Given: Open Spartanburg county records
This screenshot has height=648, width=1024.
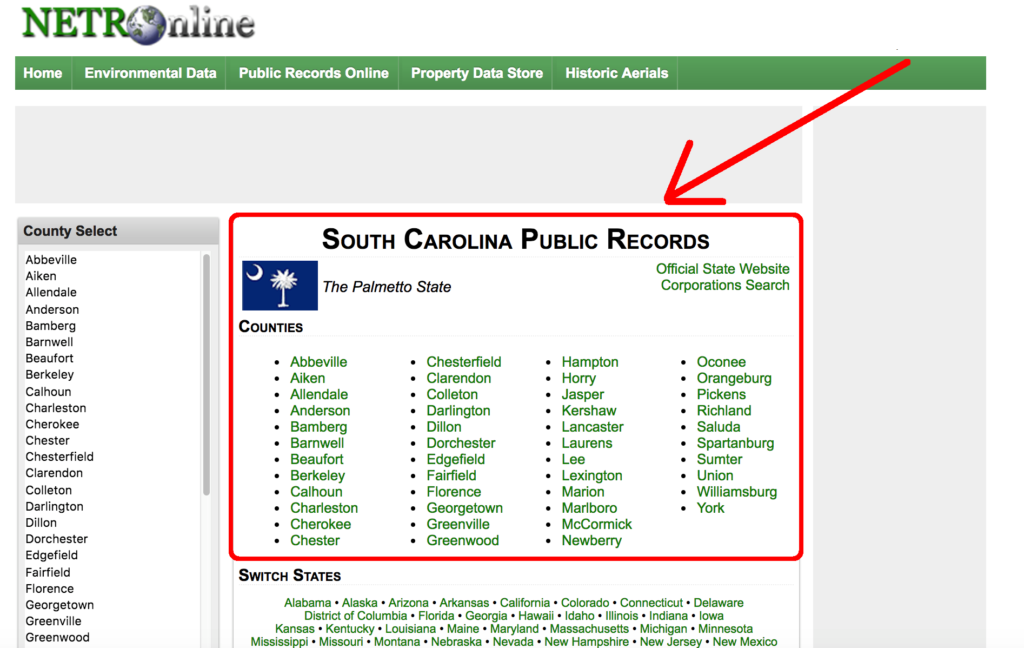Looking at the screenshot, I should (x=736, y=443).
